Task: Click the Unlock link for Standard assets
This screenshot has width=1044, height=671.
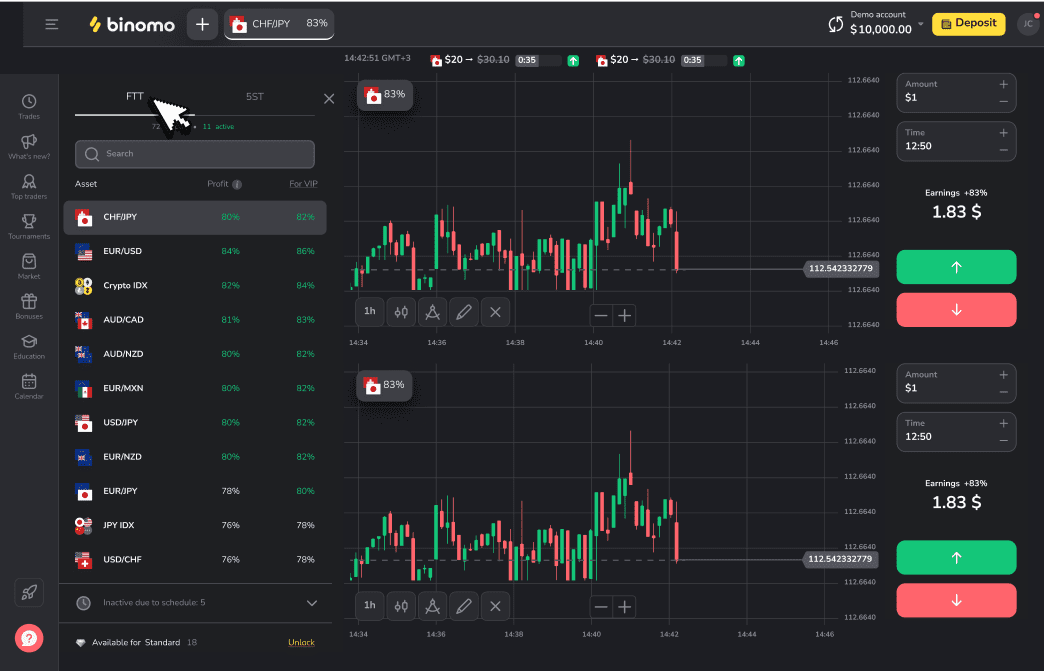Action: (301, 642)
